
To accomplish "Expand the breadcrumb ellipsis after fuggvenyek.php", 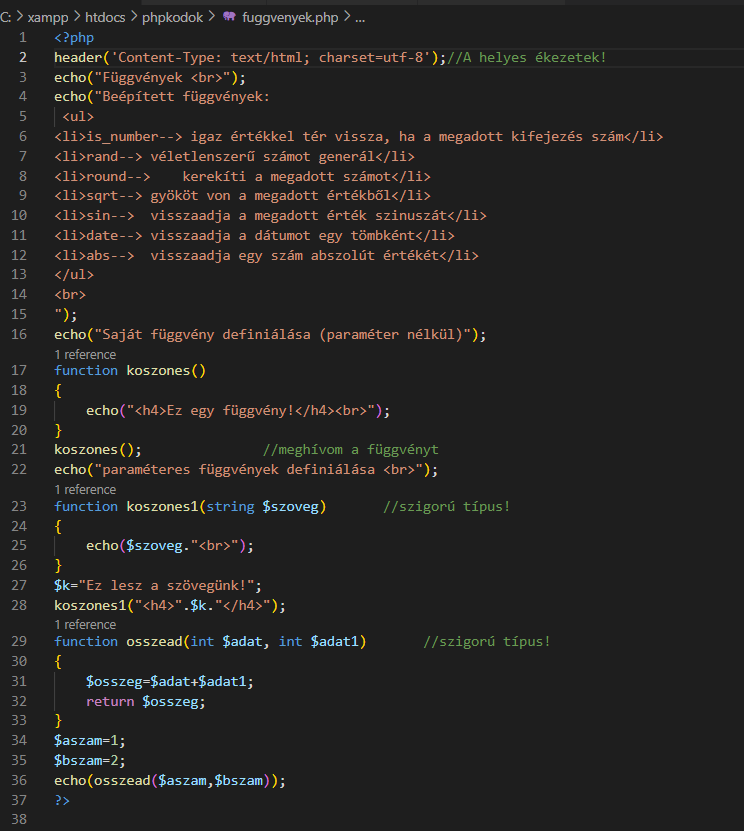I will (x=360, y=18).
